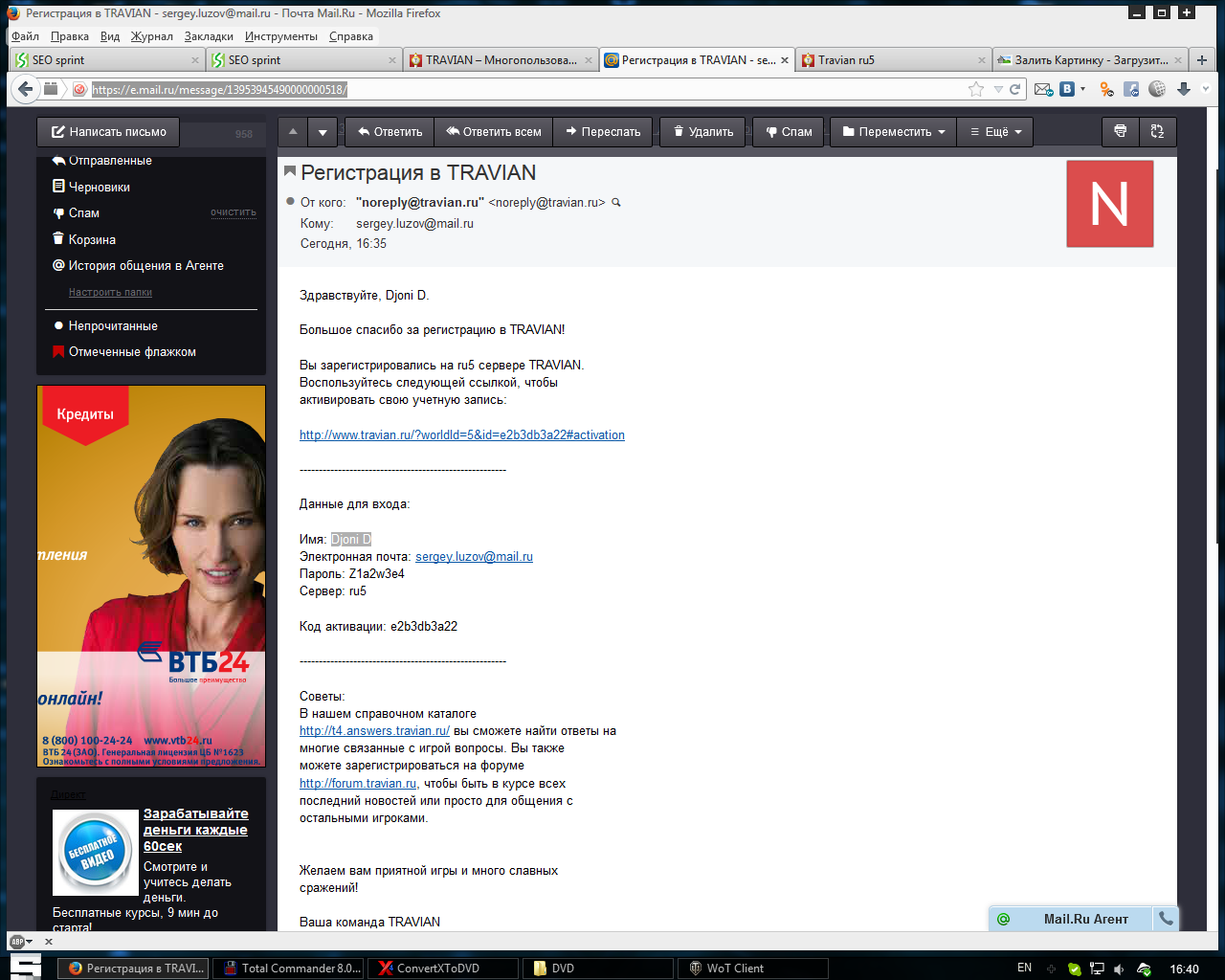1225x980 pixels.
Task: Open the Настроить папки link
Action: pyautogui.click(x=110, y=293)
